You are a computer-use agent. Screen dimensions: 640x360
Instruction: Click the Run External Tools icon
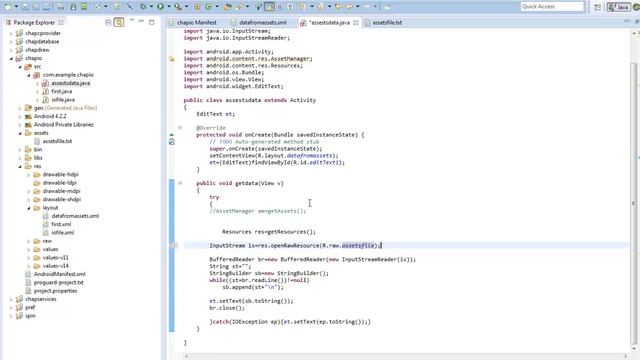tap(178, 7)
